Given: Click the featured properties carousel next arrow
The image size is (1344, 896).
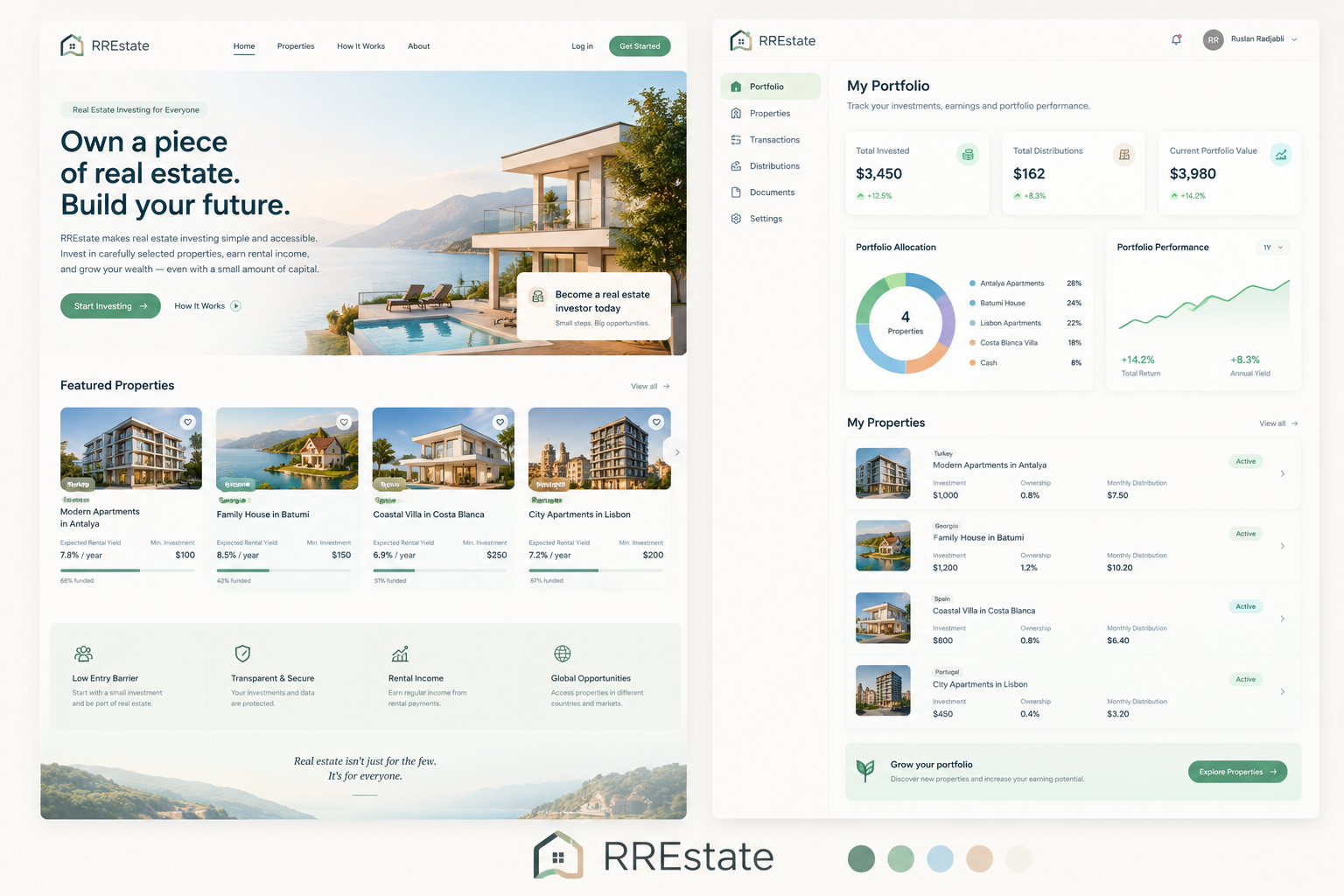Looking at the screenshot, I should point(675,452).
